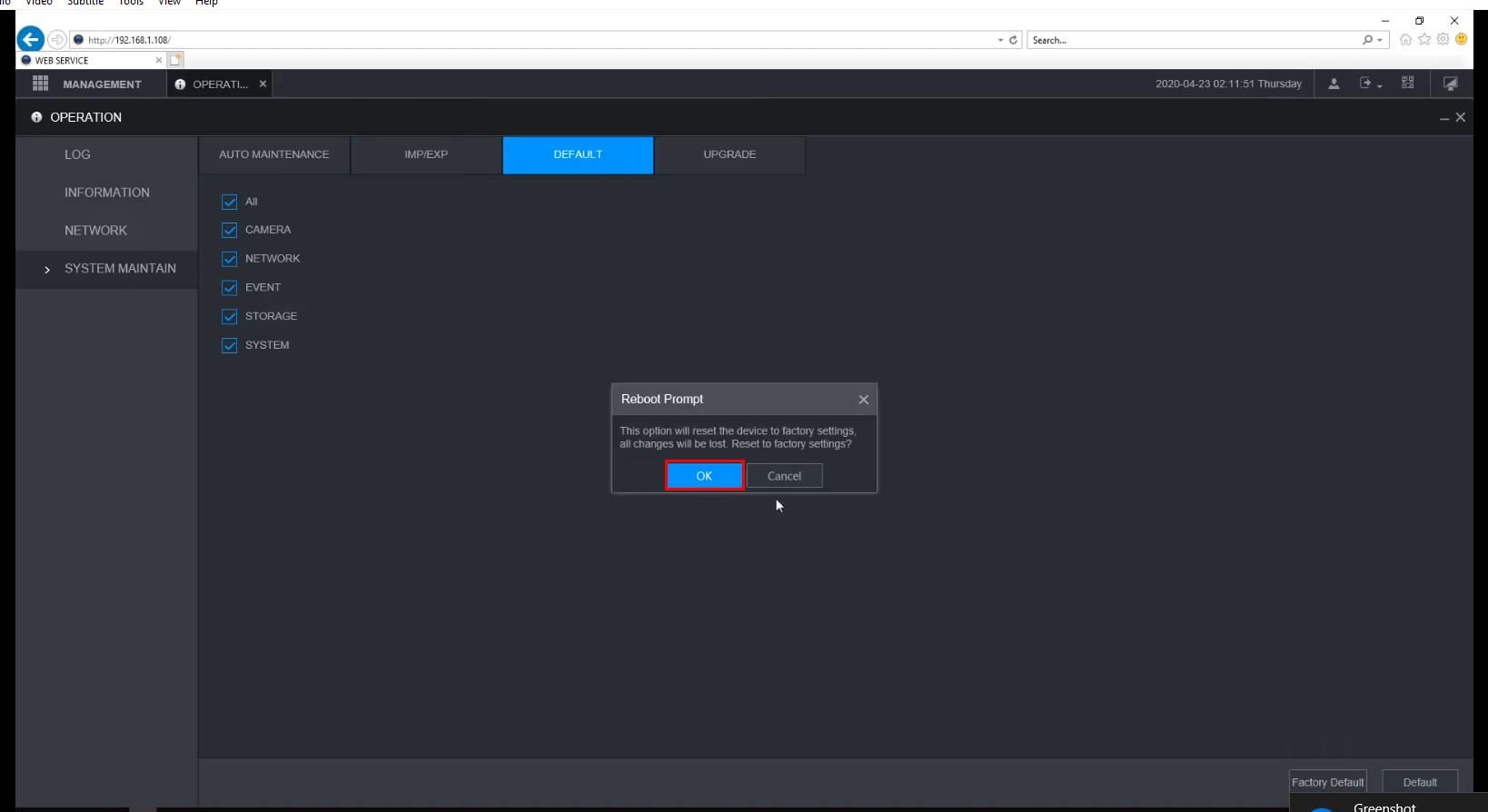Click the OPERATION panel title

click(85, 117)
